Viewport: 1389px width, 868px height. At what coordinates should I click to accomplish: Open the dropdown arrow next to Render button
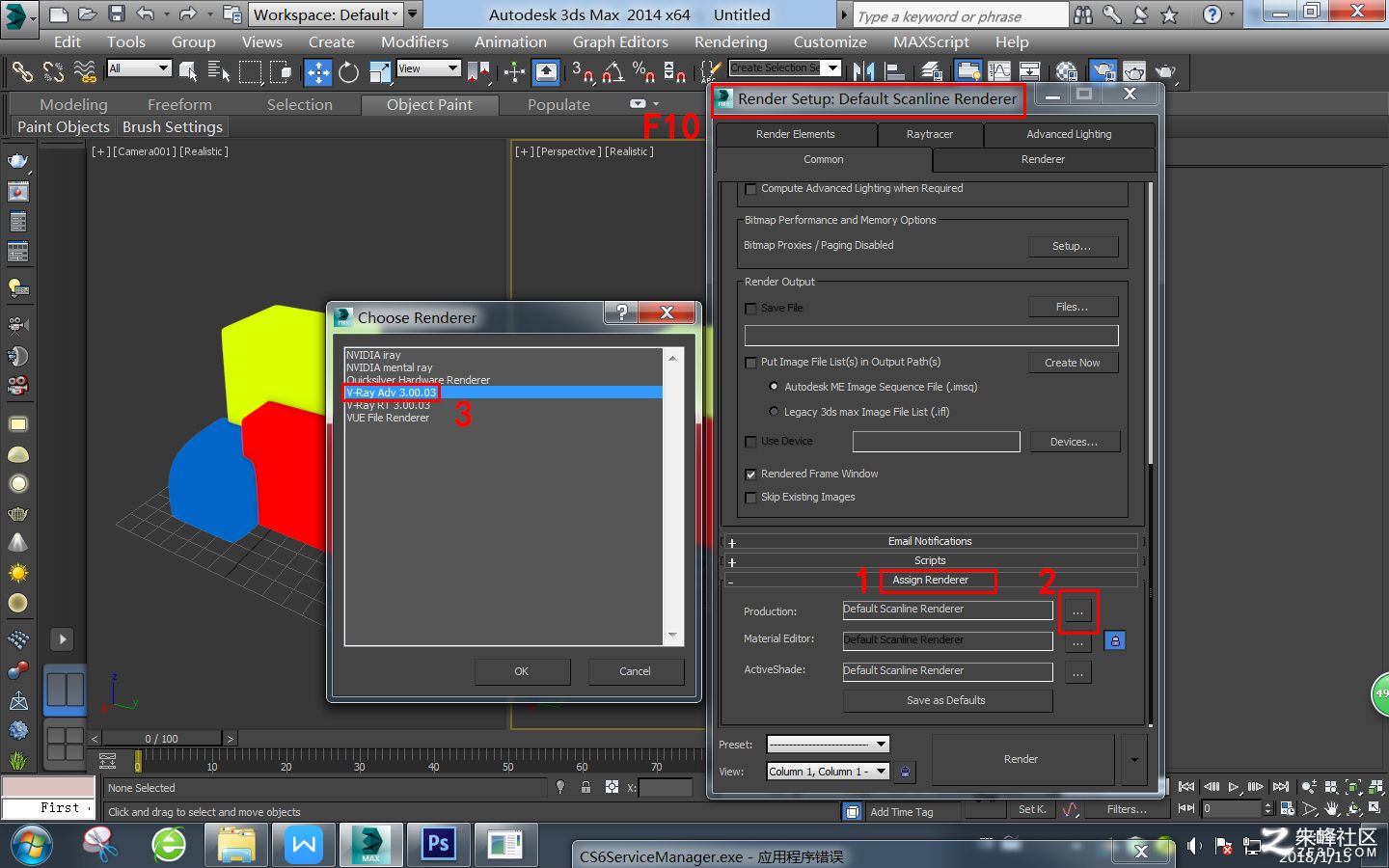click(x=1134, y=760)
